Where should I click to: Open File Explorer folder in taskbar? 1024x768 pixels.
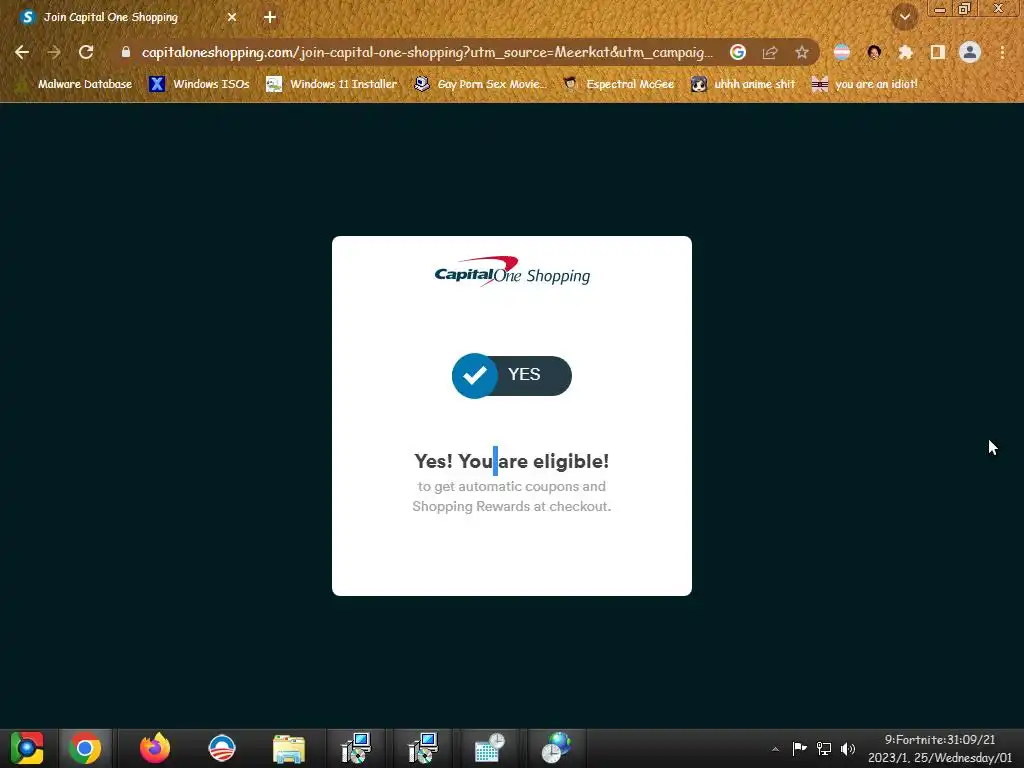pos(289,749)
